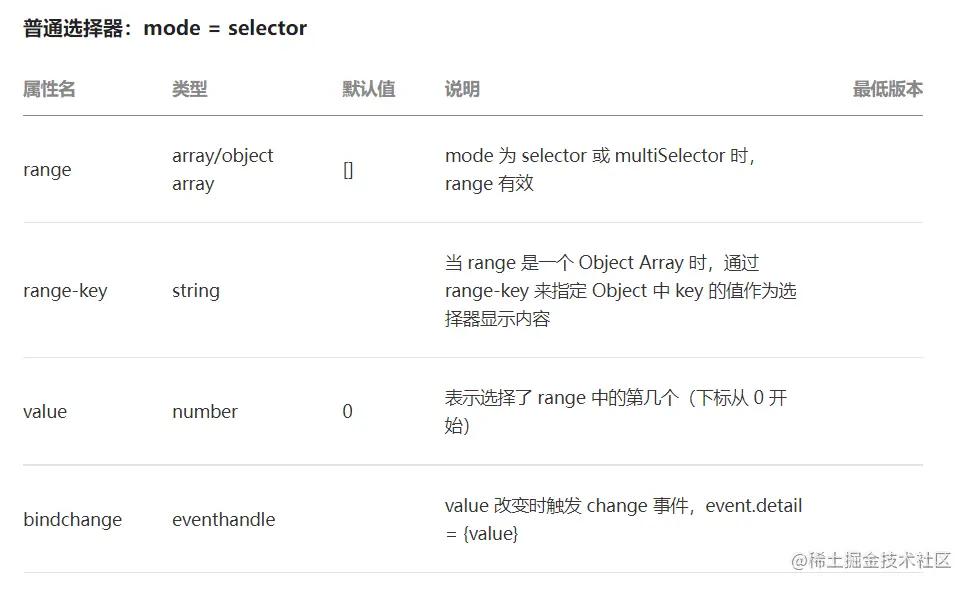The image size is (970, 589).
Task: Click the value property name cell
Action: 45,411
